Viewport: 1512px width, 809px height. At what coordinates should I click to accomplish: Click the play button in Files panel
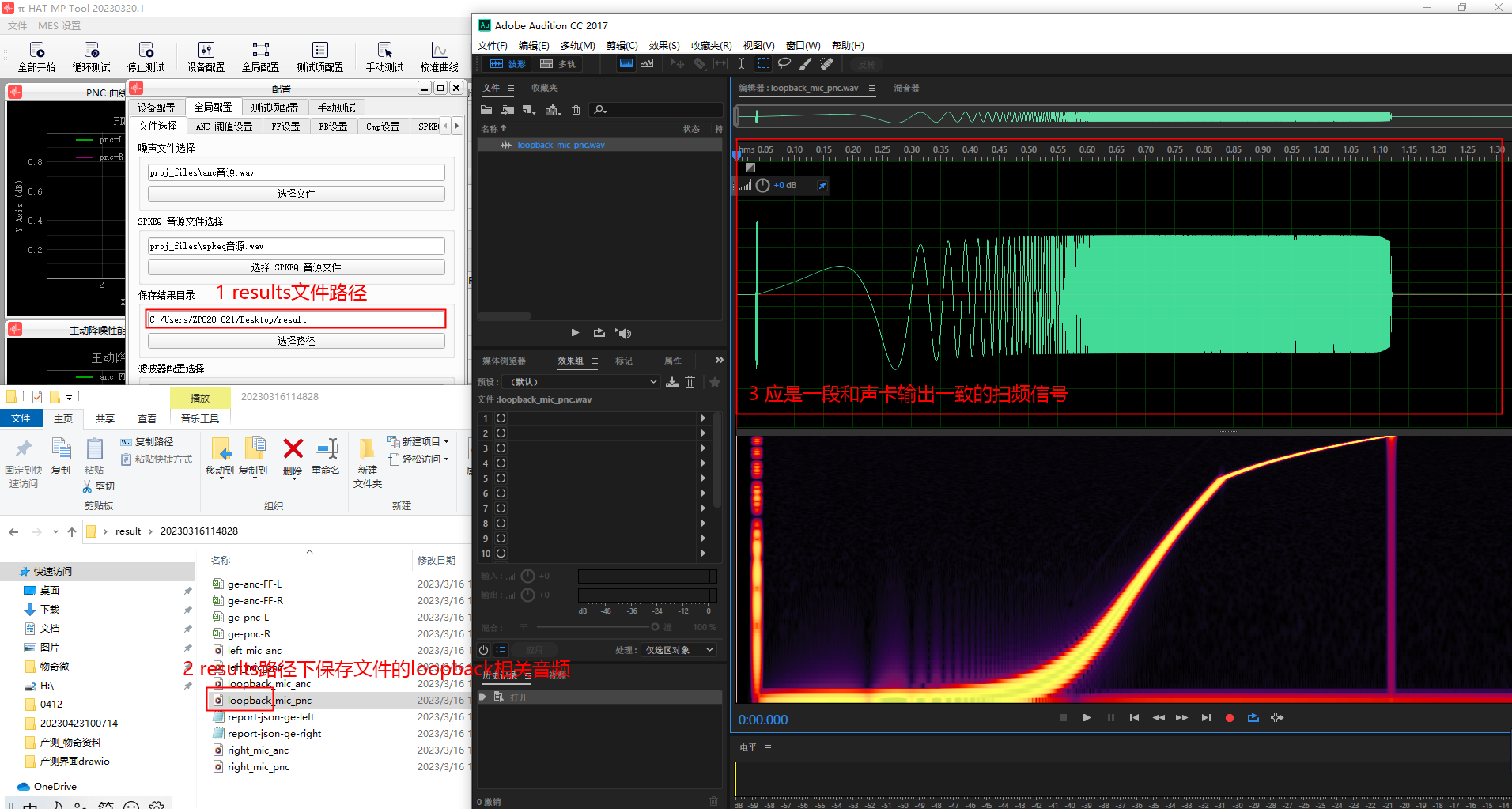point(575,333)
